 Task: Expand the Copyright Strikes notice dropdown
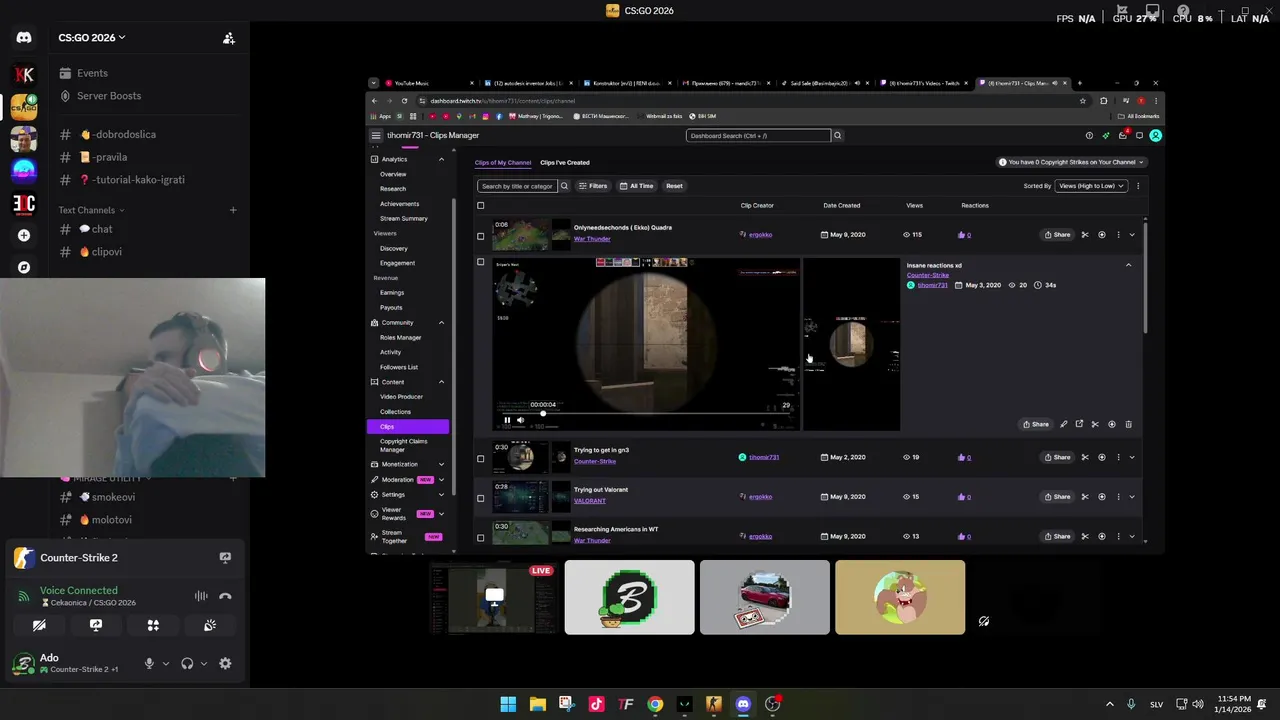point(1072,162)
